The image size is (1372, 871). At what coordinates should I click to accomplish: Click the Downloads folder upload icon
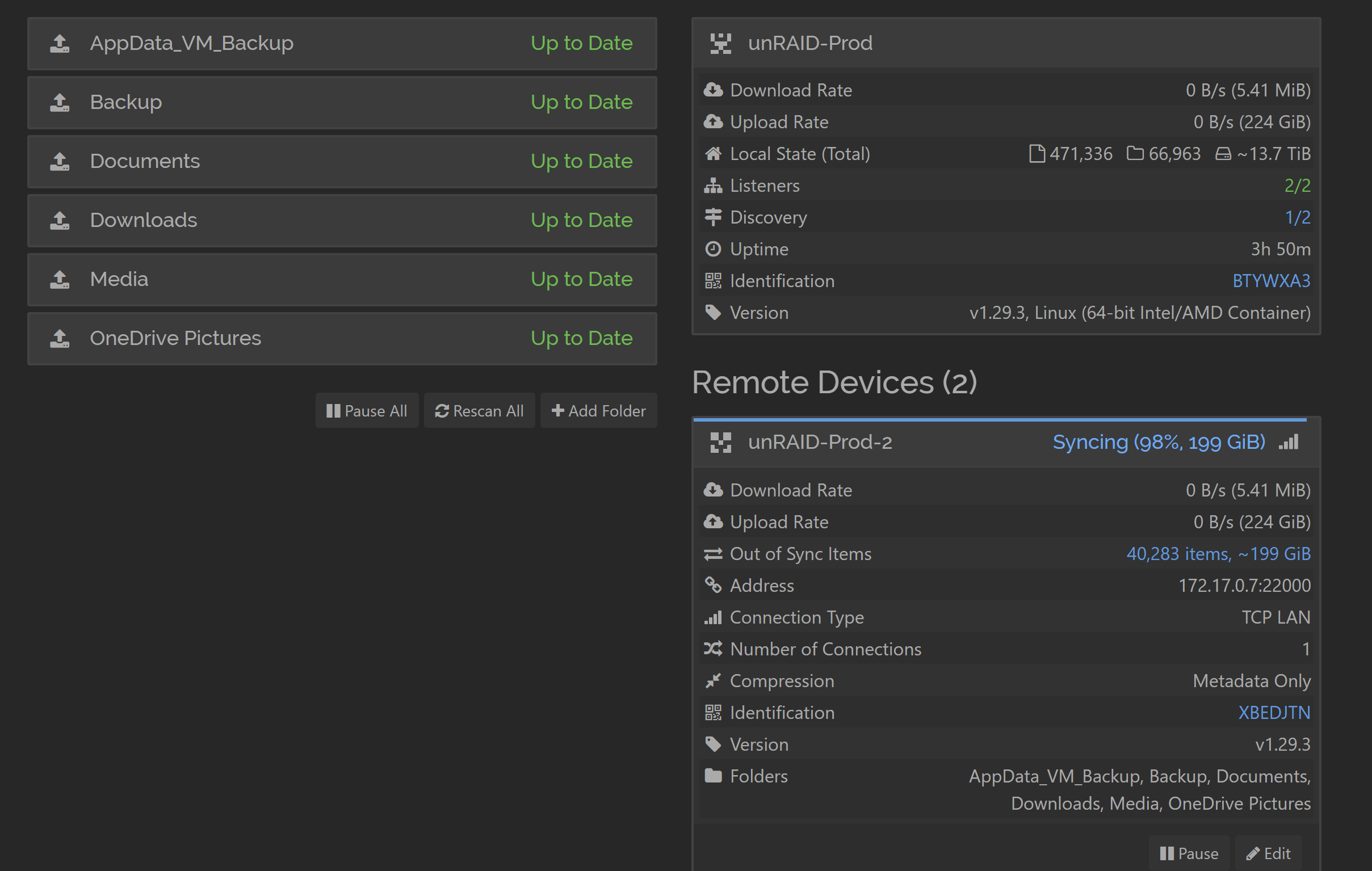(x=60, y=221)
